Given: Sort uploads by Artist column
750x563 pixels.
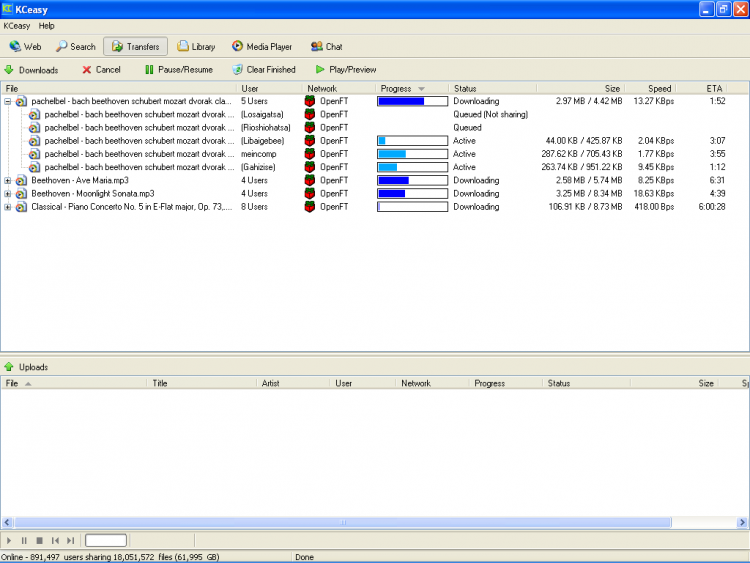Looking at the screenshot, I should 293,383.
